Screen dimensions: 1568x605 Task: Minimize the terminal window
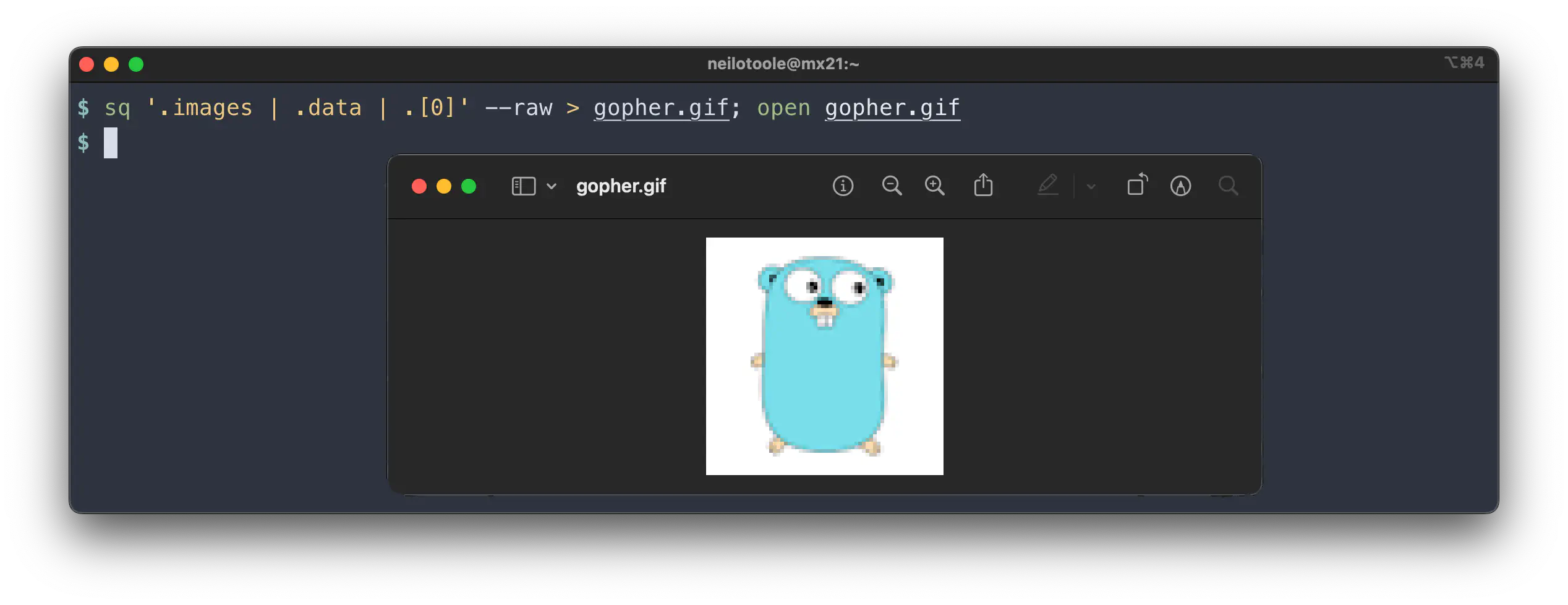point(111,64)
